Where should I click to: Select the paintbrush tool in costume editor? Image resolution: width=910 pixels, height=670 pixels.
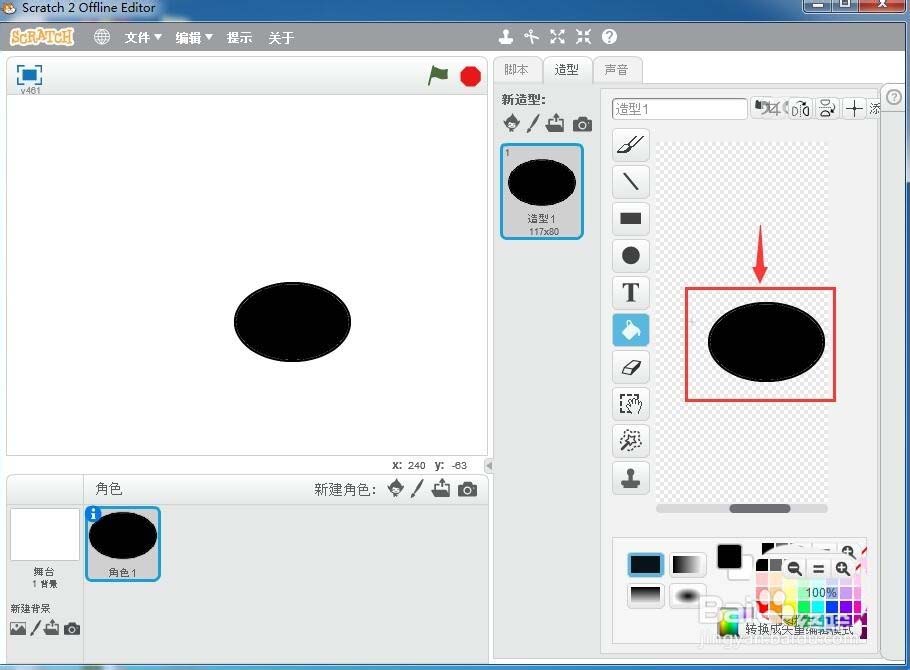click(630, 144)
